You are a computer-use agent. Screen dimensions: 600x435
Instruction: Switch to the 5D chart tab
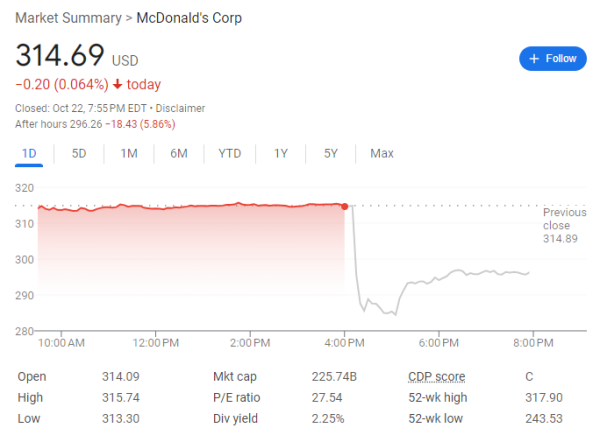coord(79,153)
